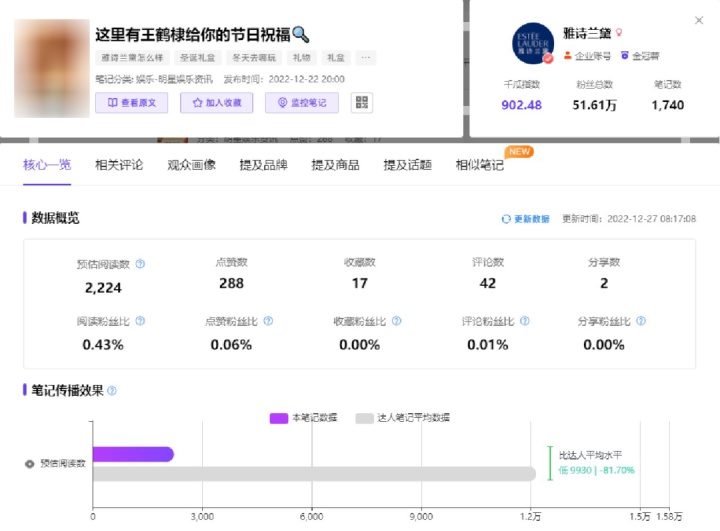Click the 查看原文 button
Viewport: 720px width, 531px height.
pos(131,102)
